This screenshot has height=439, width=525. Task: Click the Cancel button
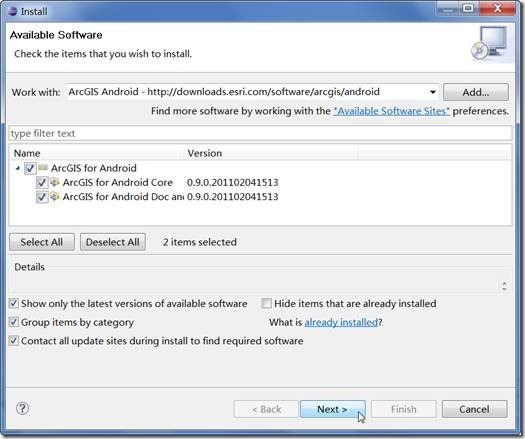click(474, 409)
